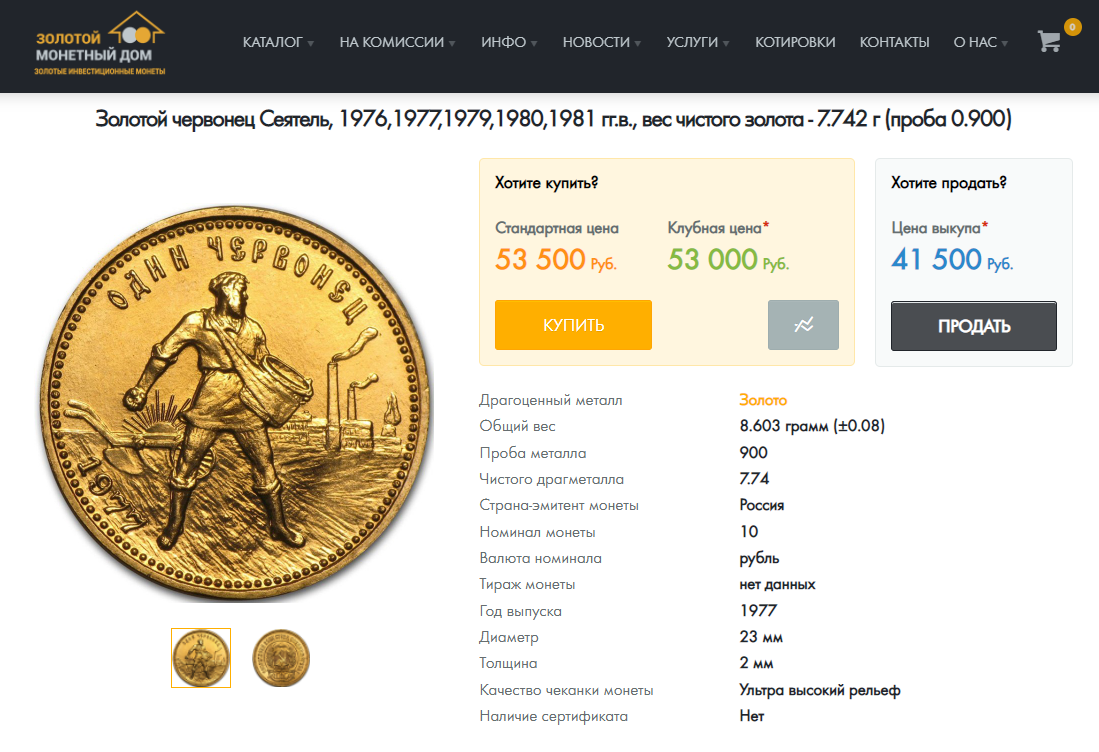1099x752 pixels.
Task: Expand the Новости menu
Action: coord(602,42)
